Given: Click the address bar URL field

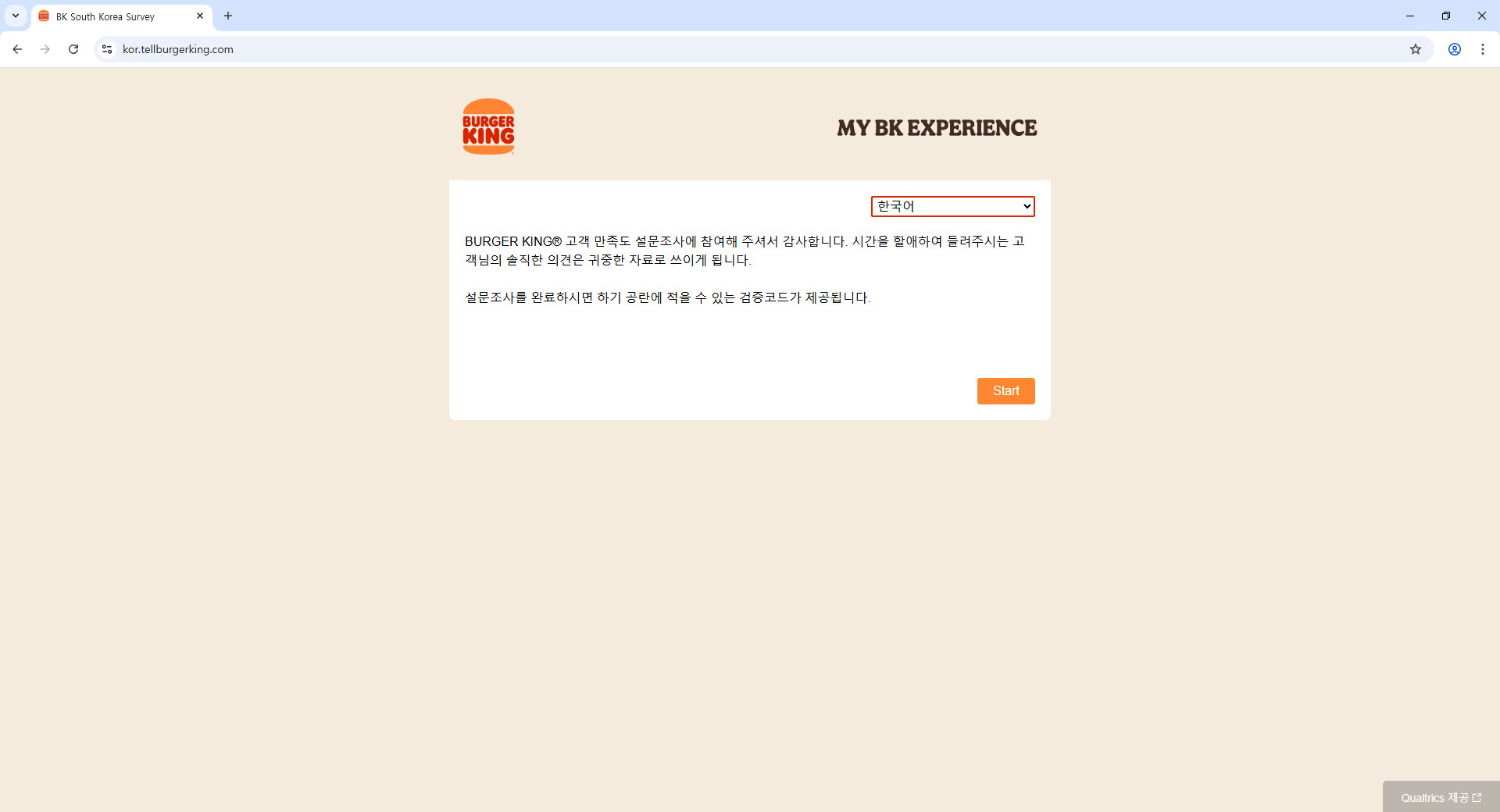Looking at the screenshot, I should click(750, 49).
